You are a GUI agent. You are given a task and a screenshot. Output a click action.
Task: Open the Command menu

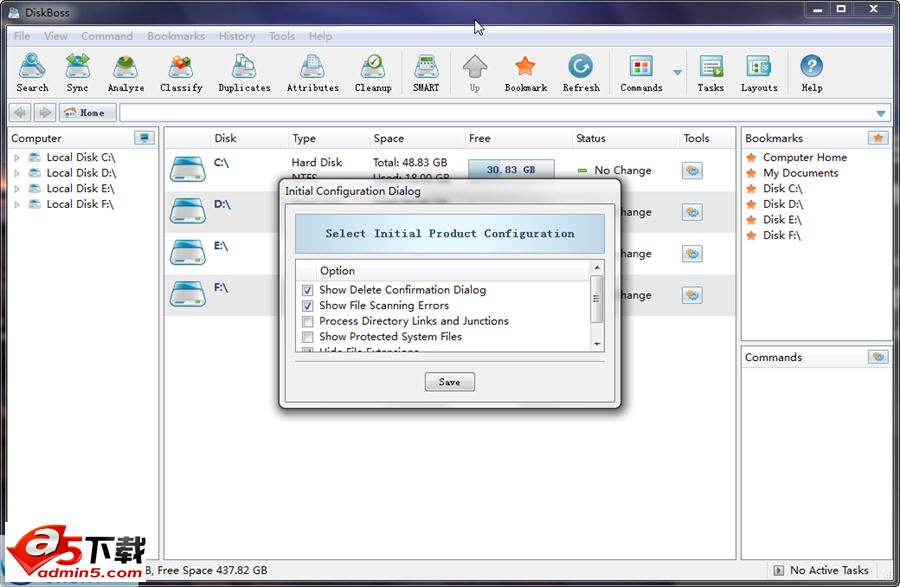tap(107, 36)
